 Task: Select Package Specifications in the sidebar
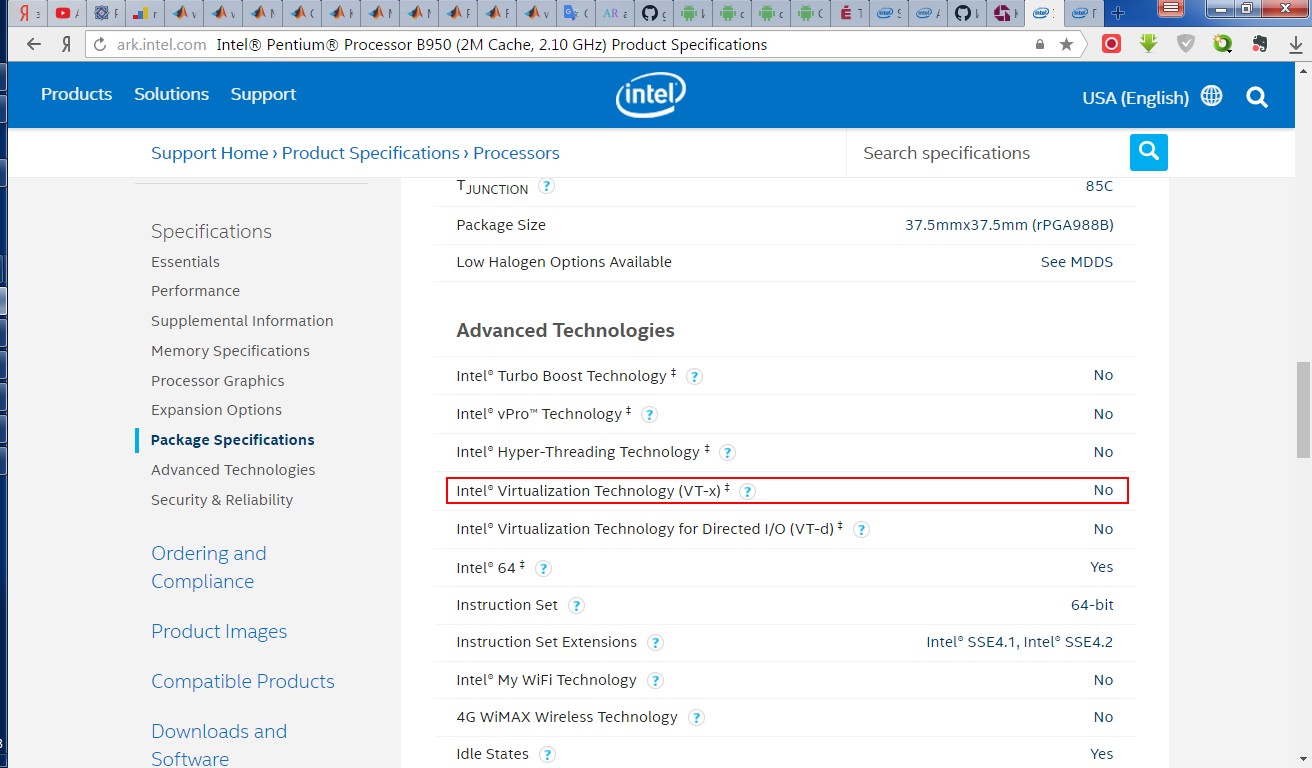[232, 440]
